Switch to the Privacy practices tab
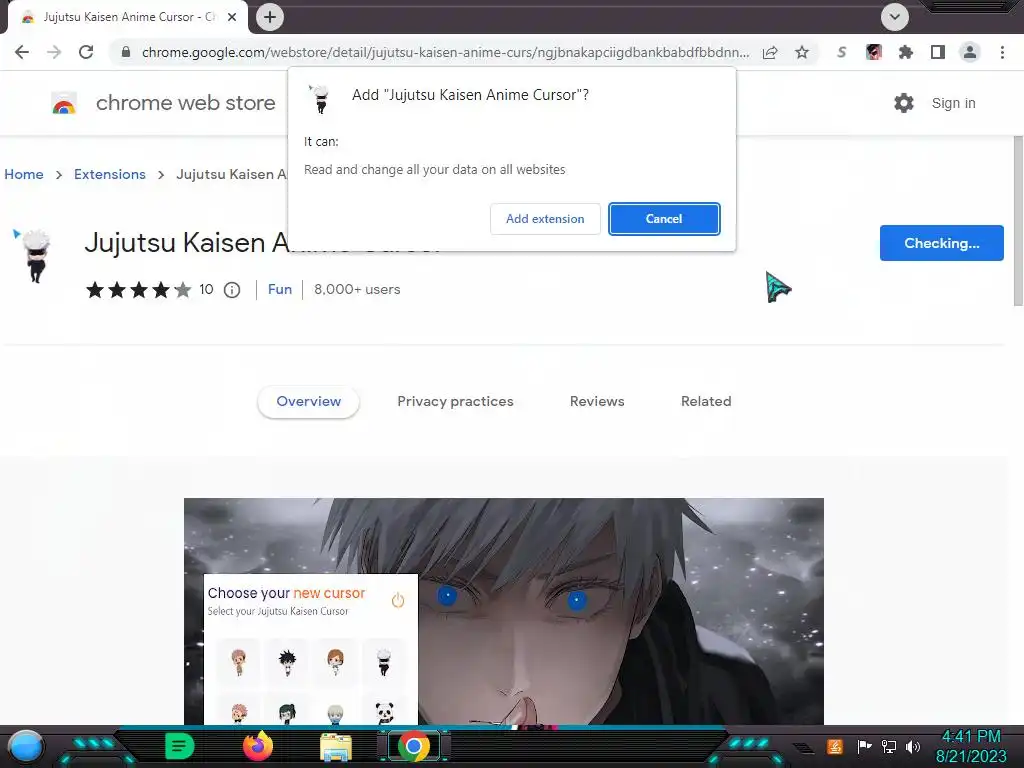Viewport: 1024px width, 768px height. pos(455,402)
